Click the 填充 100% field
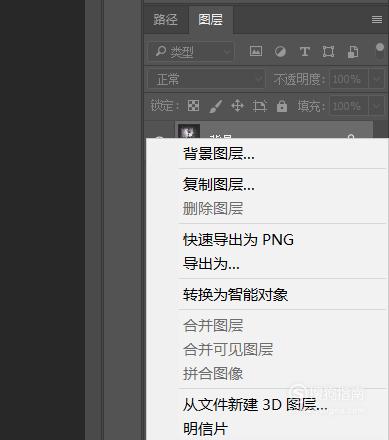Image resolution: width=389 pixels, height=440 pixels. pos(349,106)
